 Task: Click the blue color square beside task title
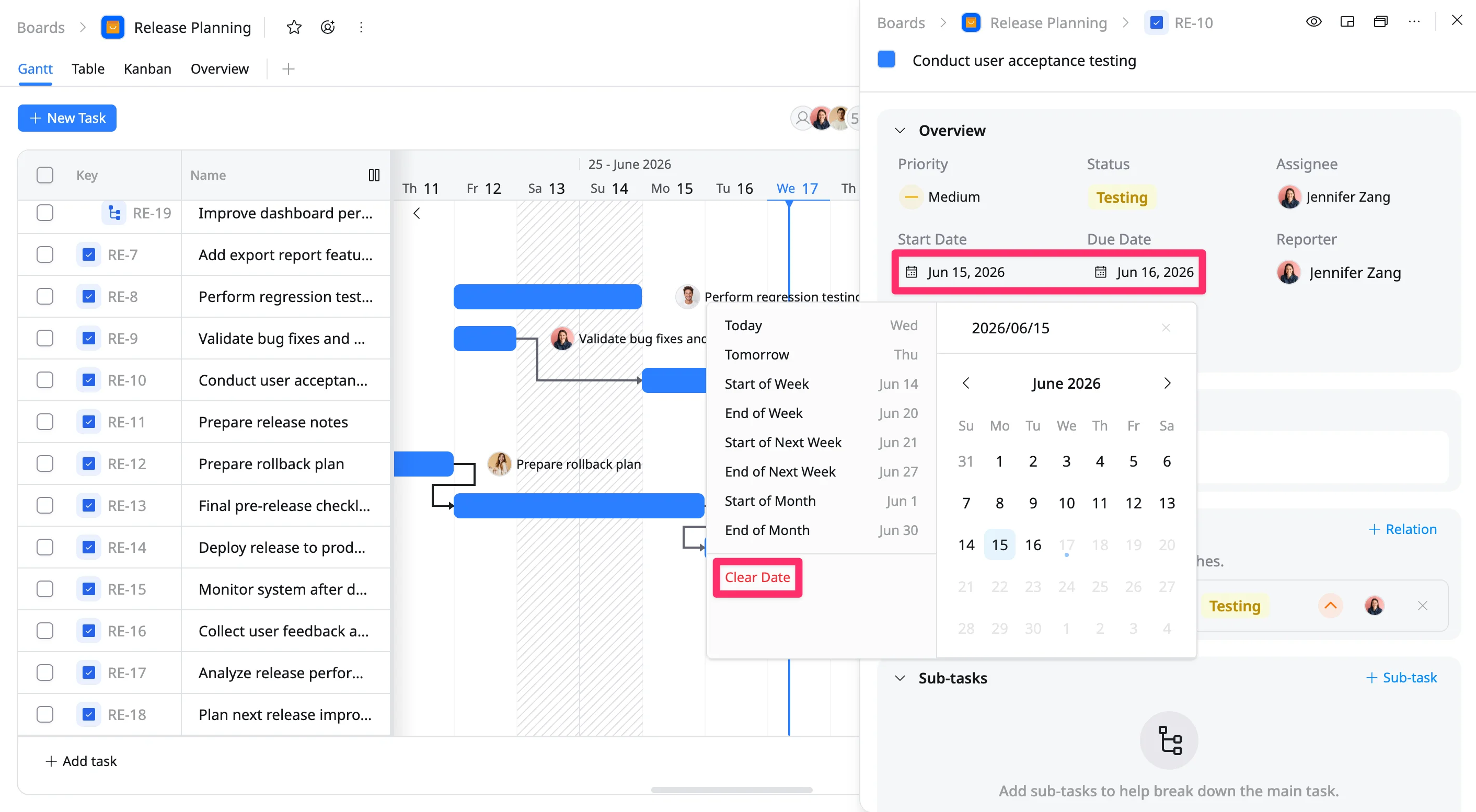(886, 60)
